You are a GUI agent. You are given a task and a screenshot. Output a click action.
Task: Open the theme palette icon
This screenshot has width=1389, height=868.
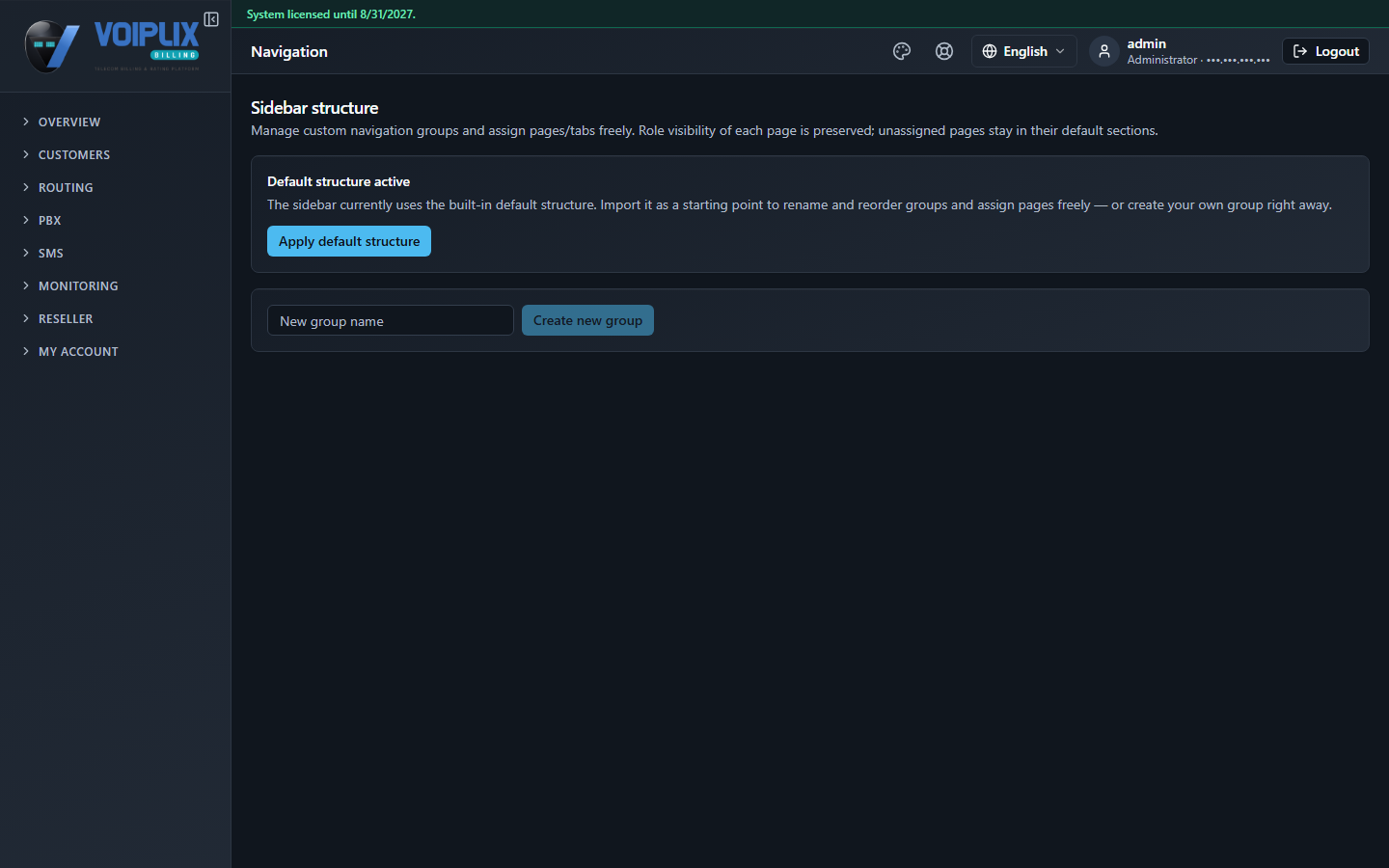coord(902,51)
